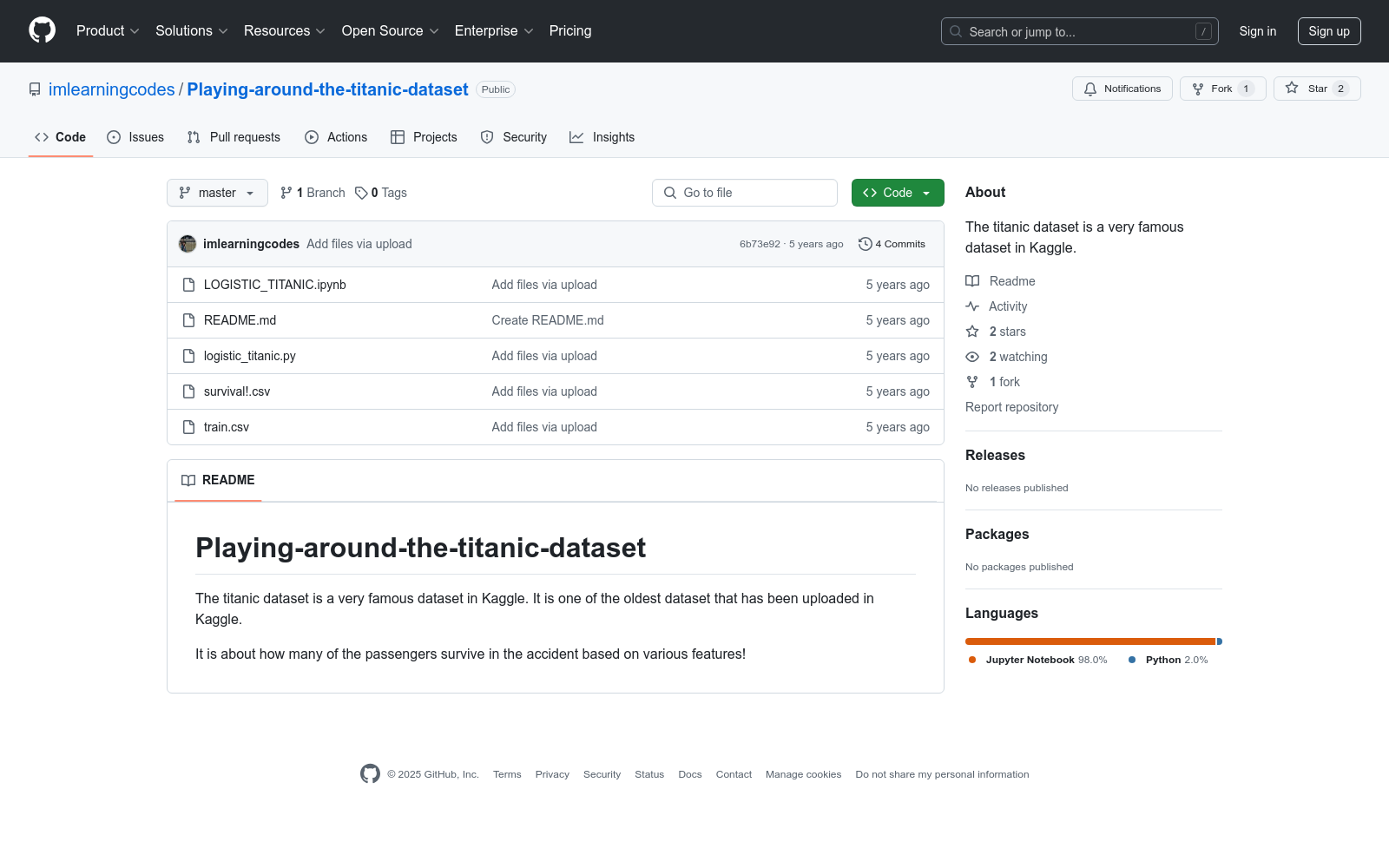
Task: Switch to the Actions tab
Action: [336, 137]
